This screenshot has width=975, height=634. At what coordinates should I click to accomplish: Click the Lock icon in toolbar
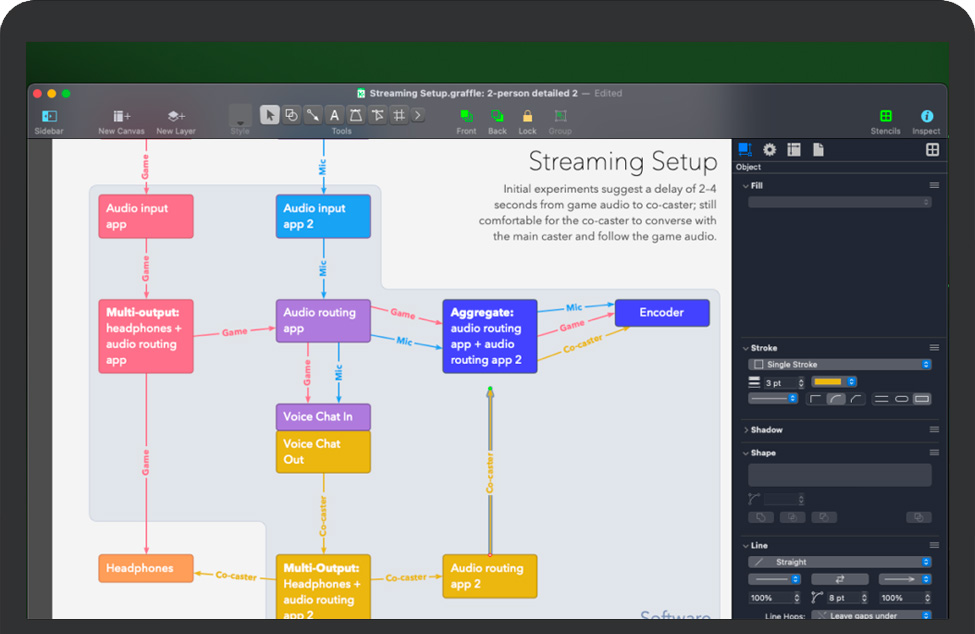click(527, 116)
